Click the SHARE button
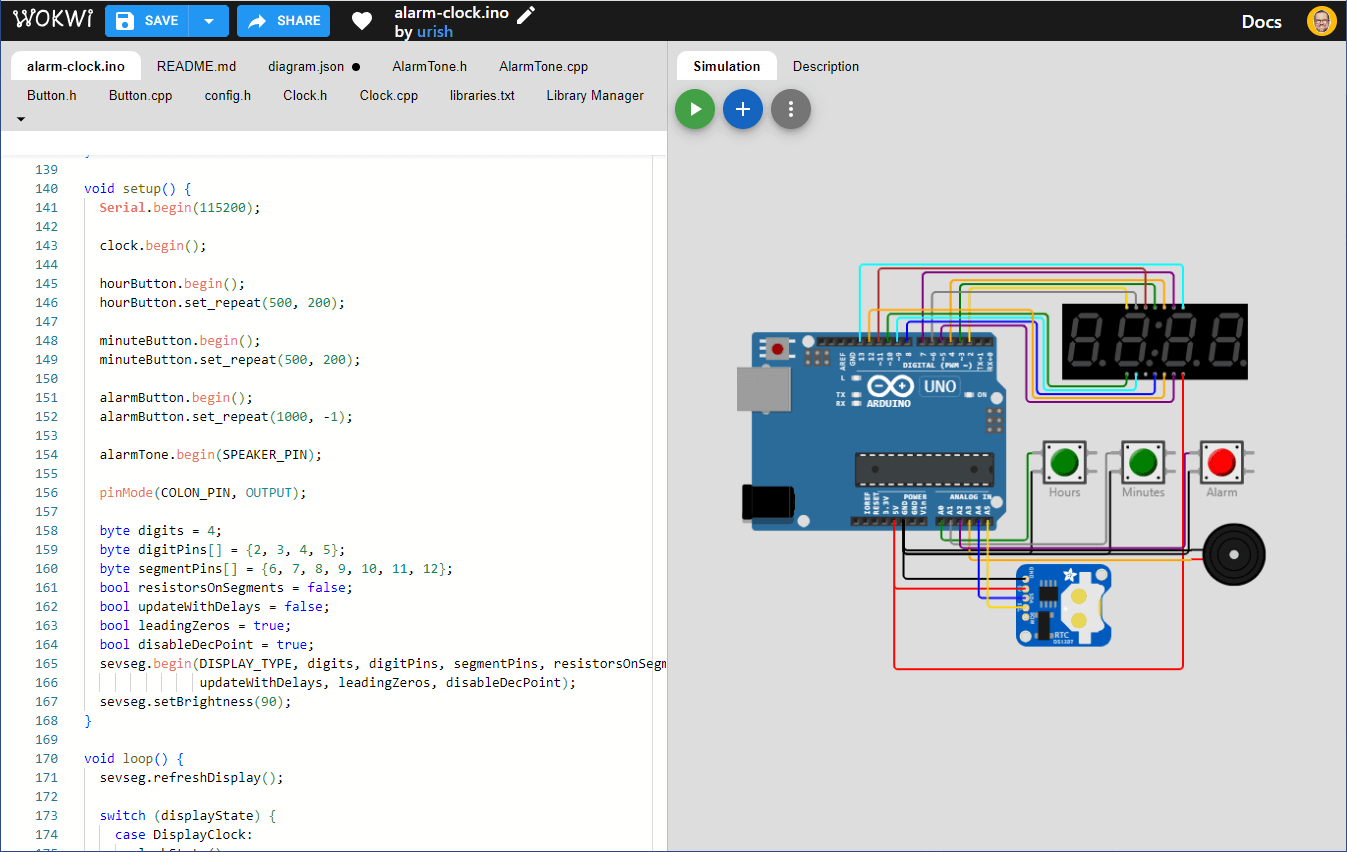Viewport: 1347px width, 852px height. click(x=285, y=21)
